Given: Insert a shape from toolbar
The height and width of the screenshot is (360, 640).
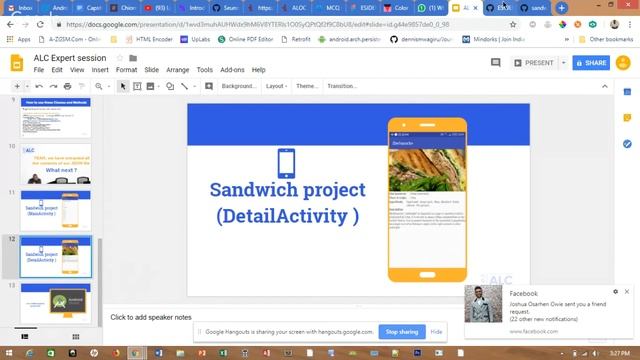Looking at the screenshot, I should click(x=170, y=86).
